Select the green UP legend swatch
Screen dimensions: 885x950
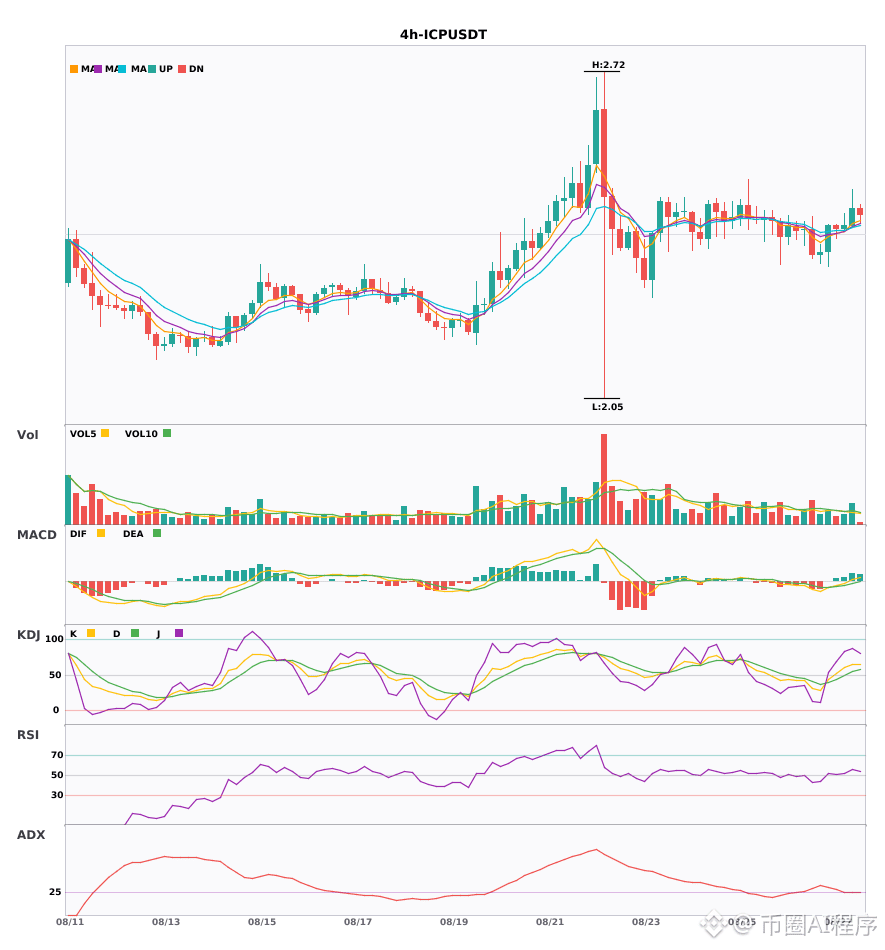[x=152, y=69]
